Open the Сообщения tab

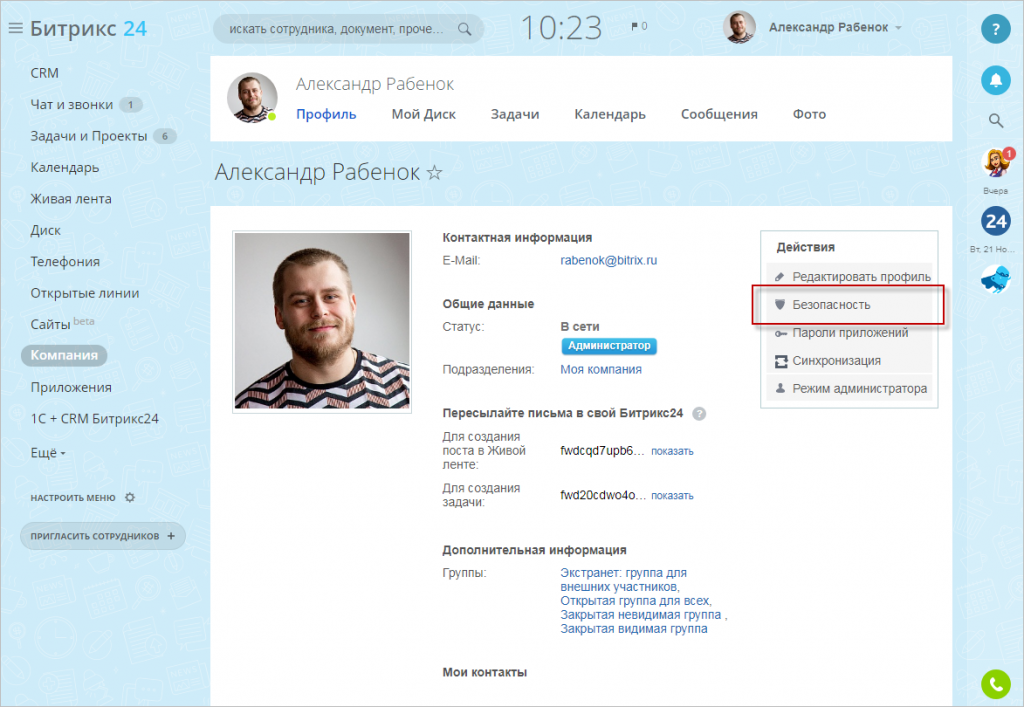click(719, 114)
